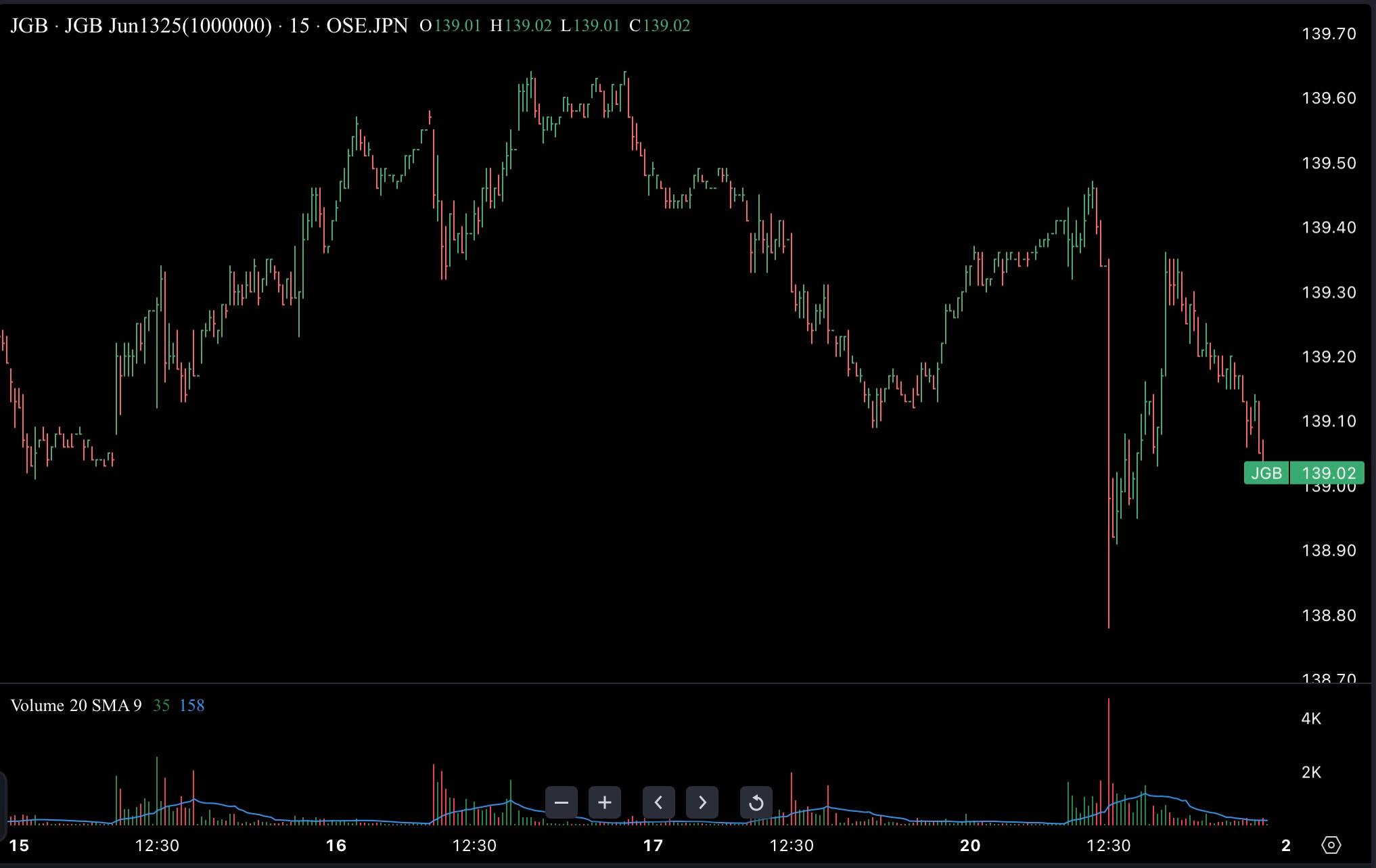Click the close value C139.02
Viewport: 1376px width, 868px height.
tap(660, 26)
